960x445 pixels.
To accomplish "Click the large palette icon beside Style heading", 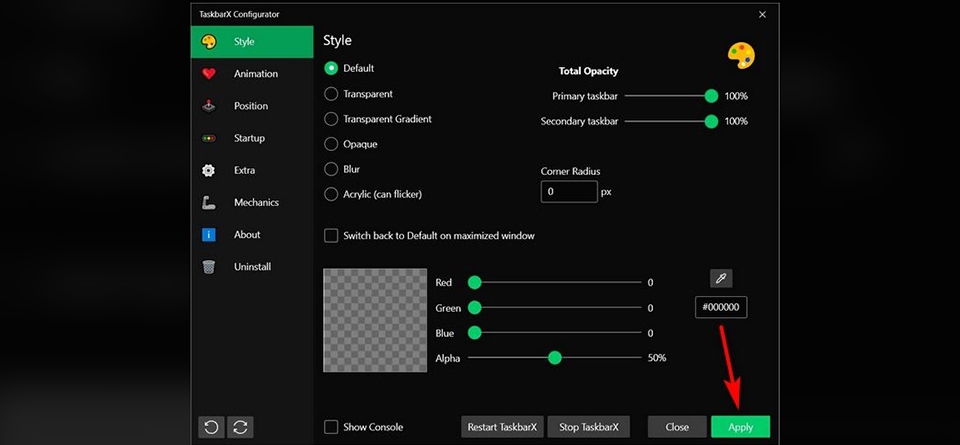I will point(741,56).
